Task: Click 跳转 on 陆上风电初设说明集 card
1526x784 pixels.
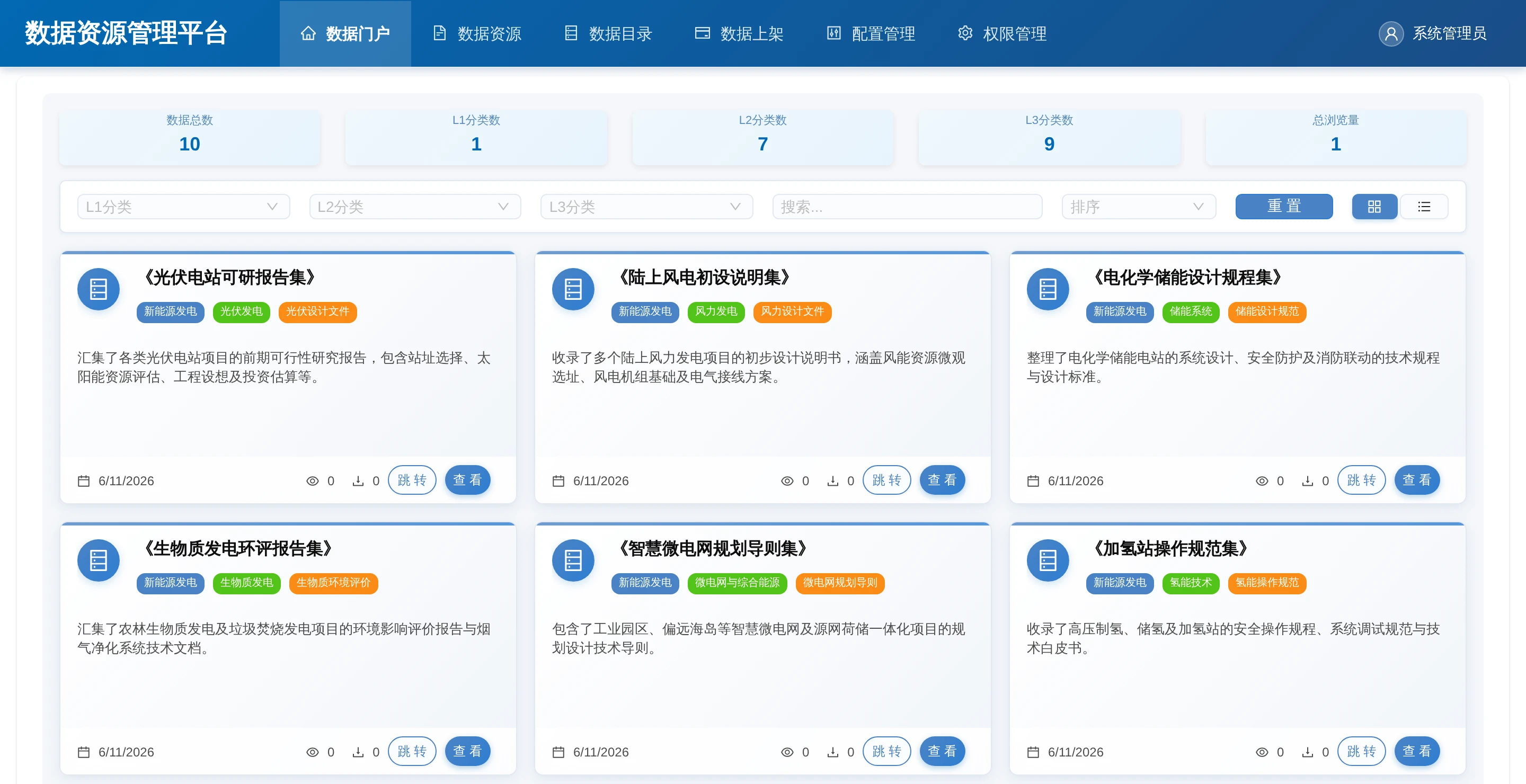Action: [x=886, y=479]
